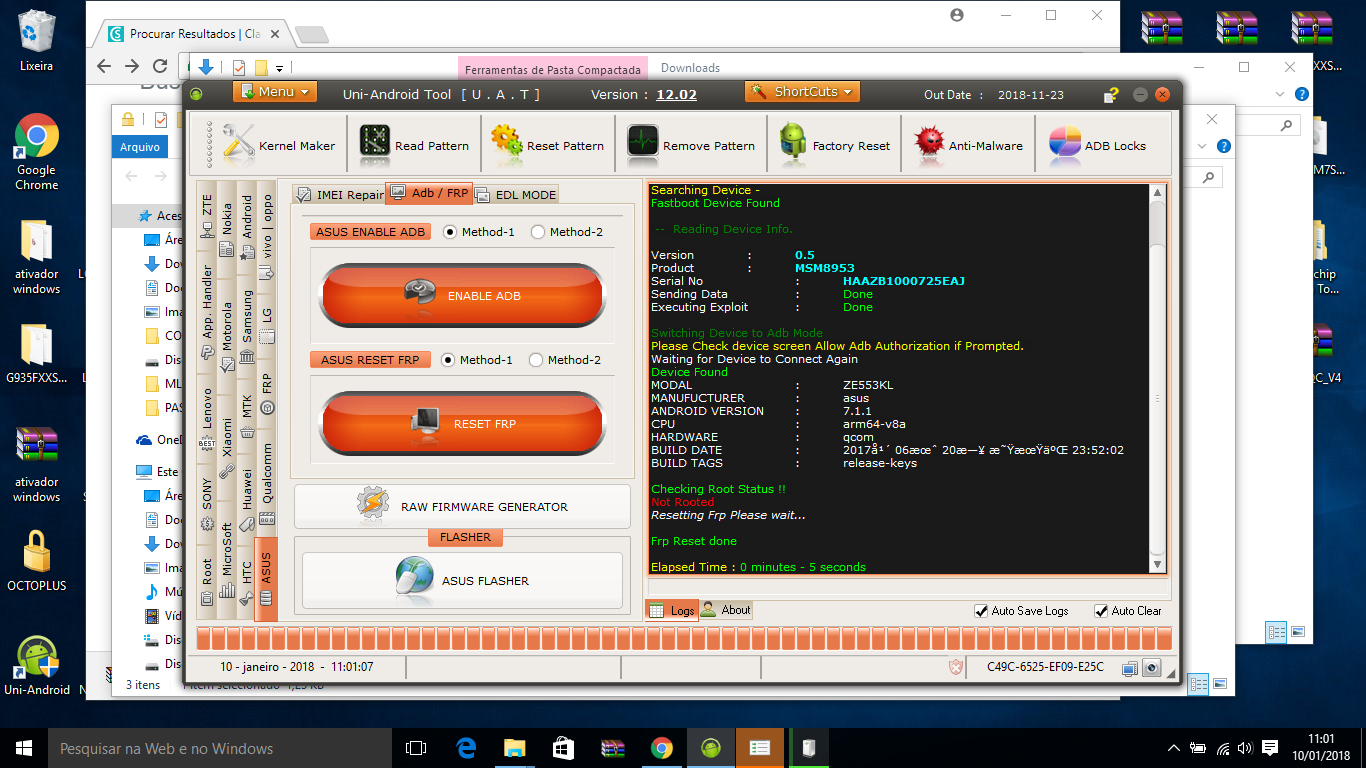Click the monitor icon in status bar

point(1130,667)
